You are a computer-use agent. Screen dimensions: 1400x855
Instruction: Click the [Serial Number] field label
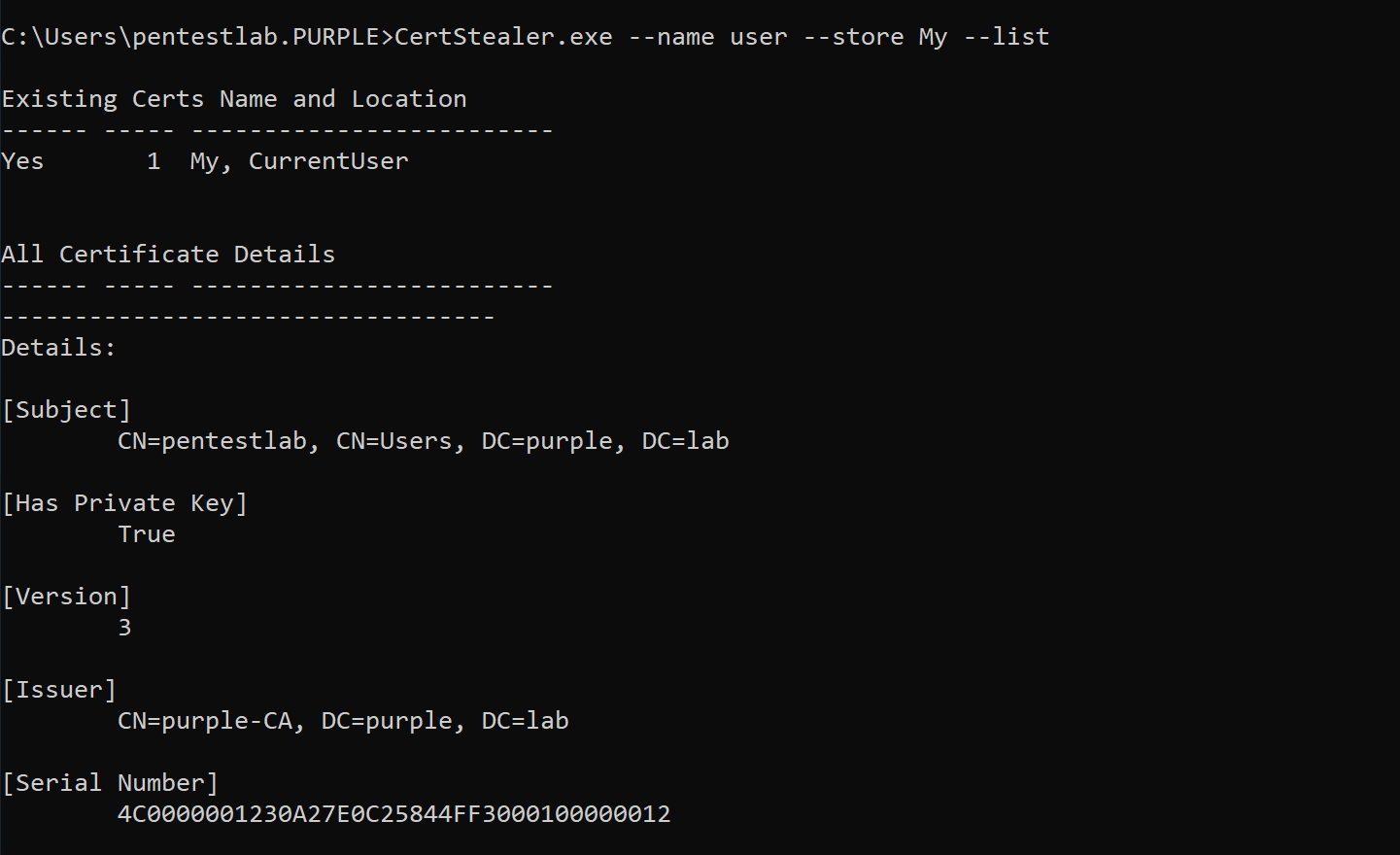point(110,783)
